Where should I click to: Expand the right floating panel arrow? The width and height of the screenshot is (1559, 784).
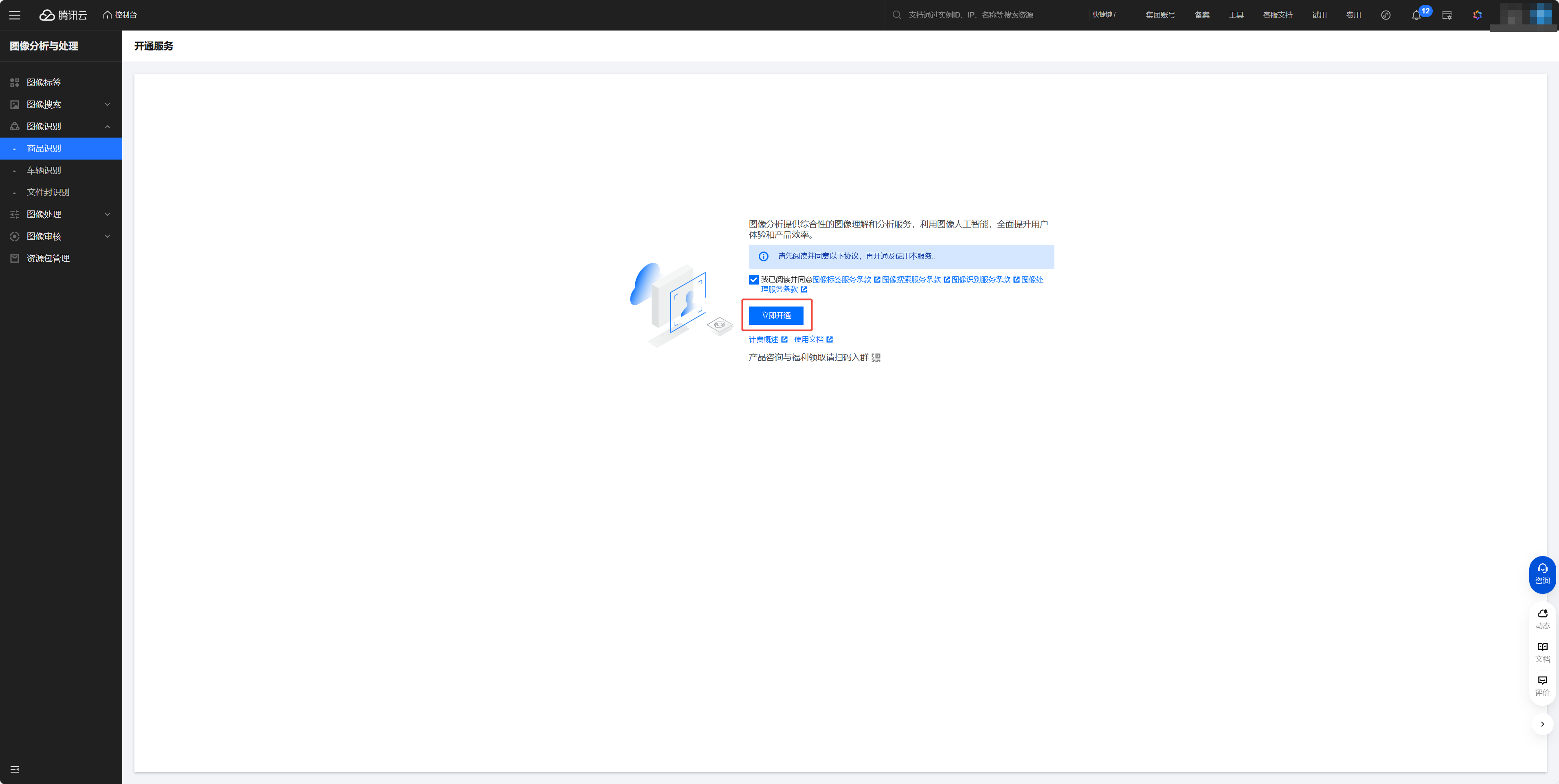pyautogui.click(x=1542, y=724)
